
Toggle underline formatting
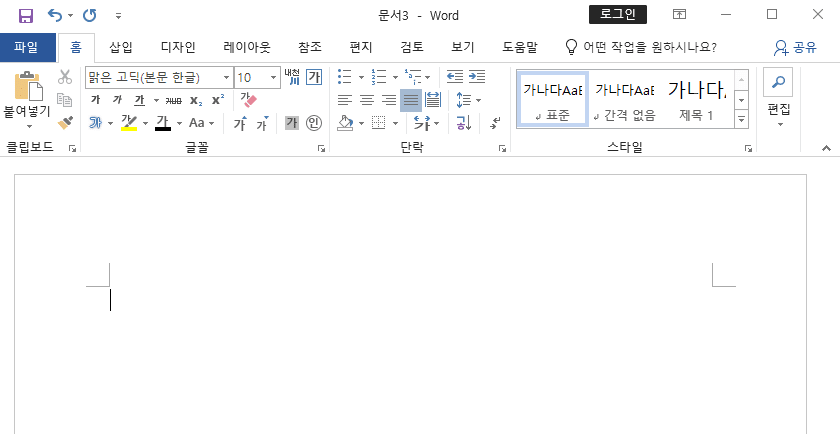click(140, 100)
